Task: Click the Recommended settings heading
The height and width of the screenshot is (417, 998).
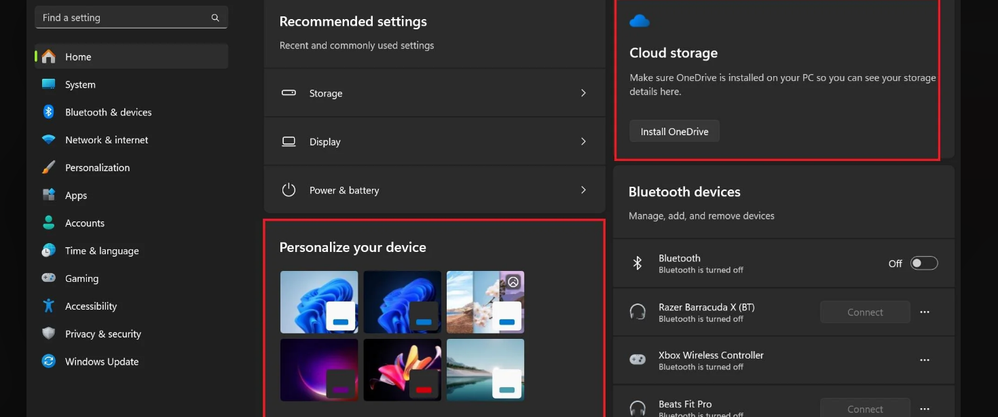Action: 353,22
